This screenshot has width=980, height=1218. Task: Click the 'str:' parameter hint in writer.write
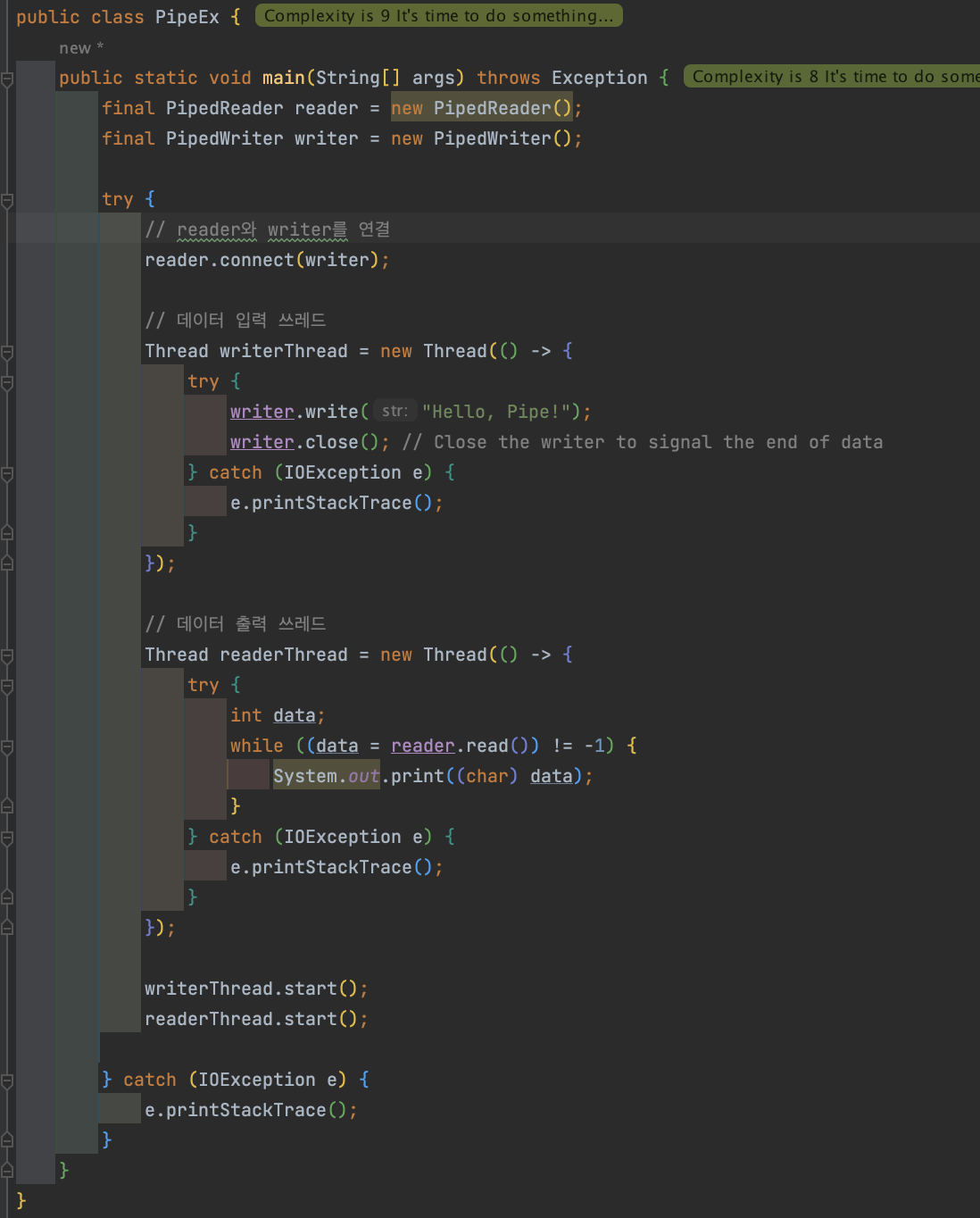(x=394, y=411)
